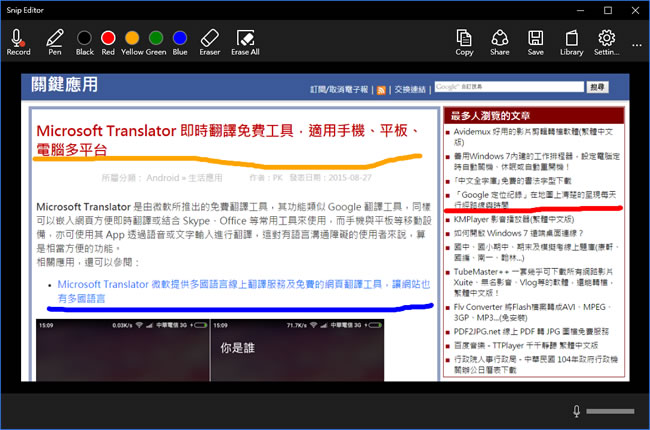The image size is (650, 430).
Task: Choose the Yellow ink color
Action: coord(132,42)
